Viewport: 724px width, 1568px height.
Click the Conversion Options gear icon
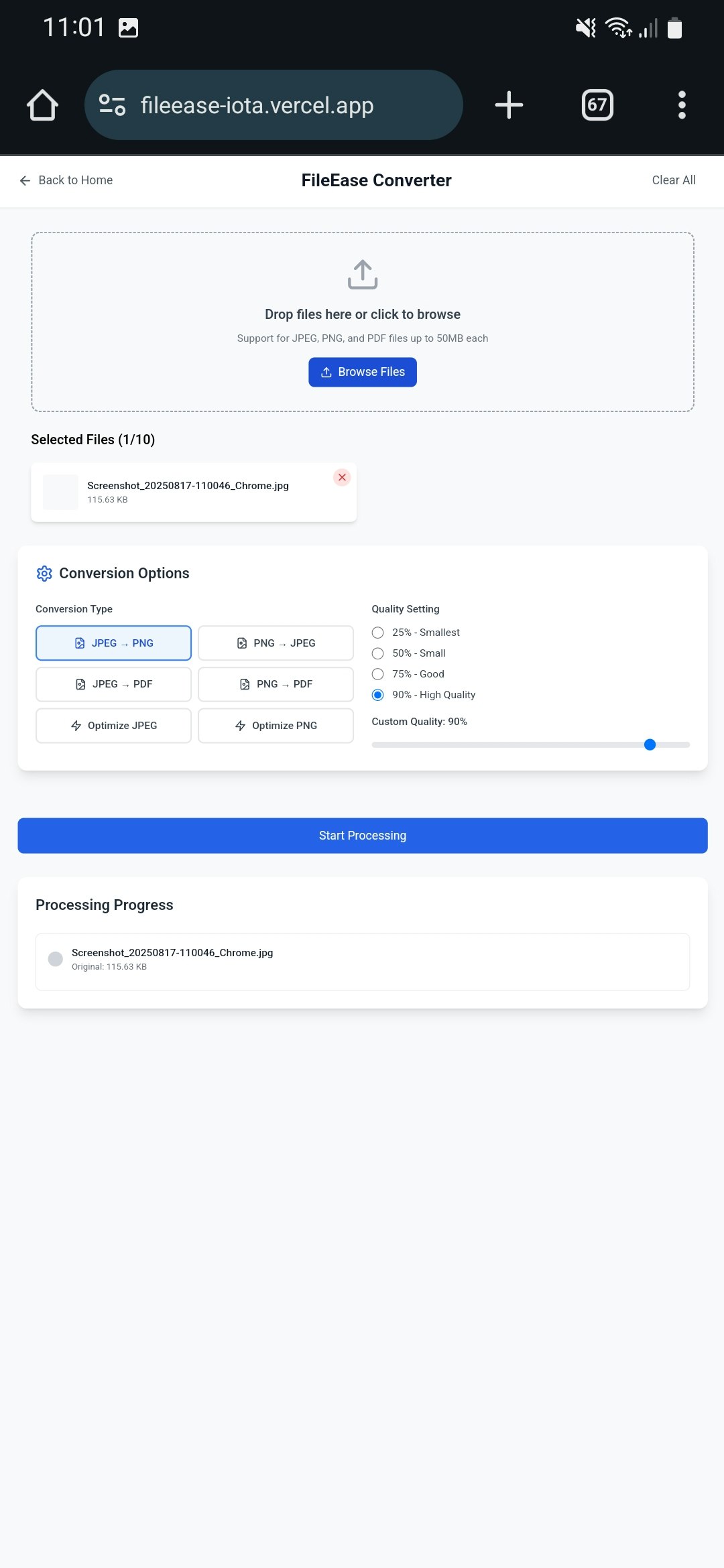44,574
